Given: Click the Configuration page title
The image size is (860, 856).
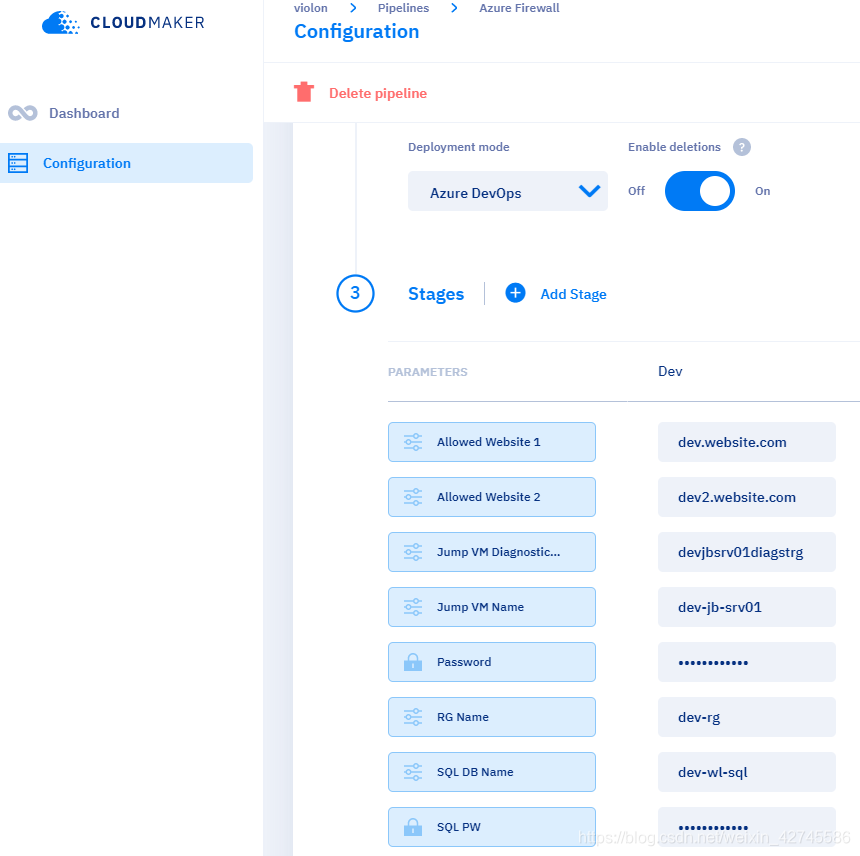Looking at the screenshot, I should [x=357, y=31].
